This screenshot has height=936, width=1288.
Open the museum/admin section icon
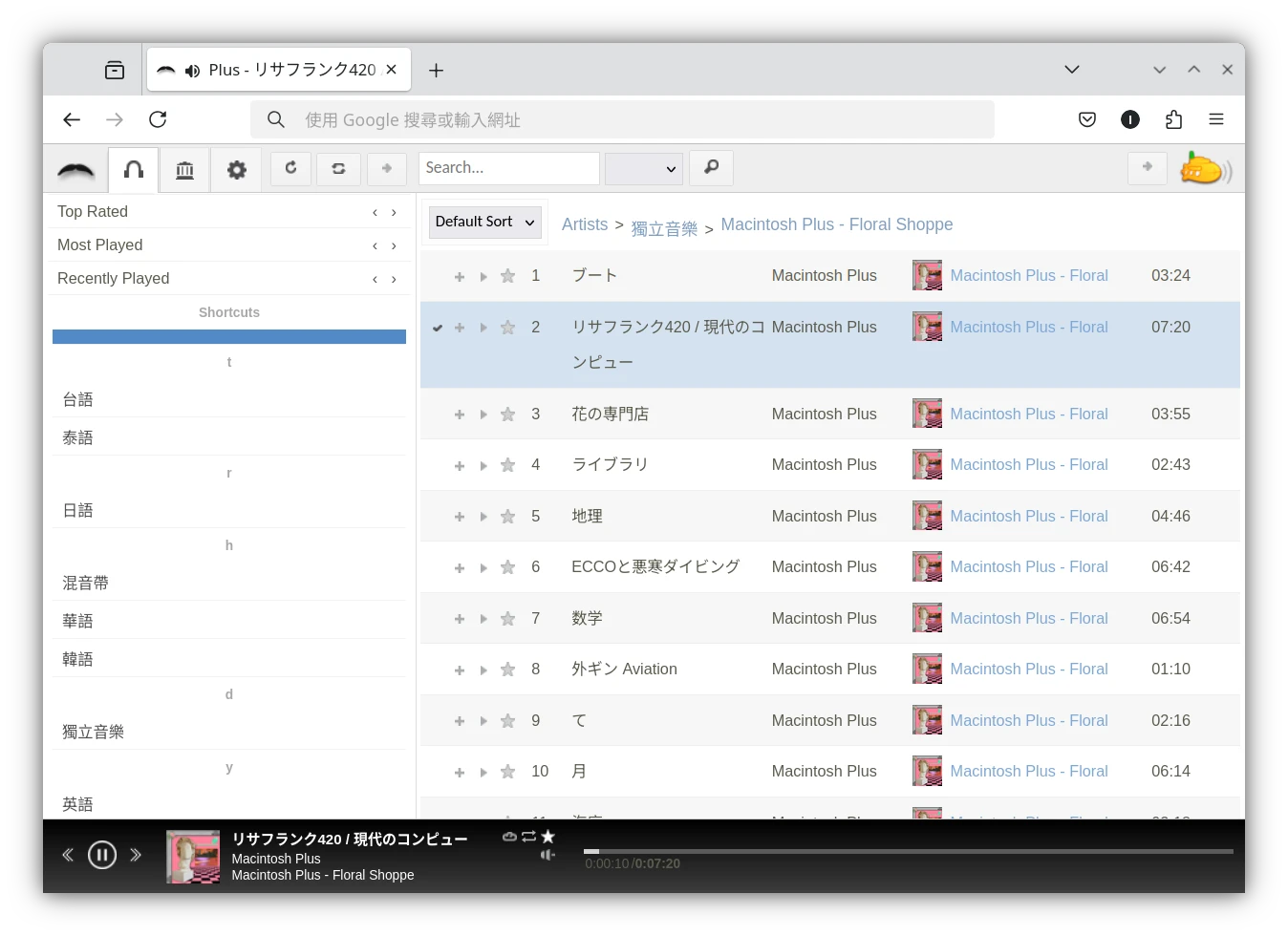click(x=184, y=168)
